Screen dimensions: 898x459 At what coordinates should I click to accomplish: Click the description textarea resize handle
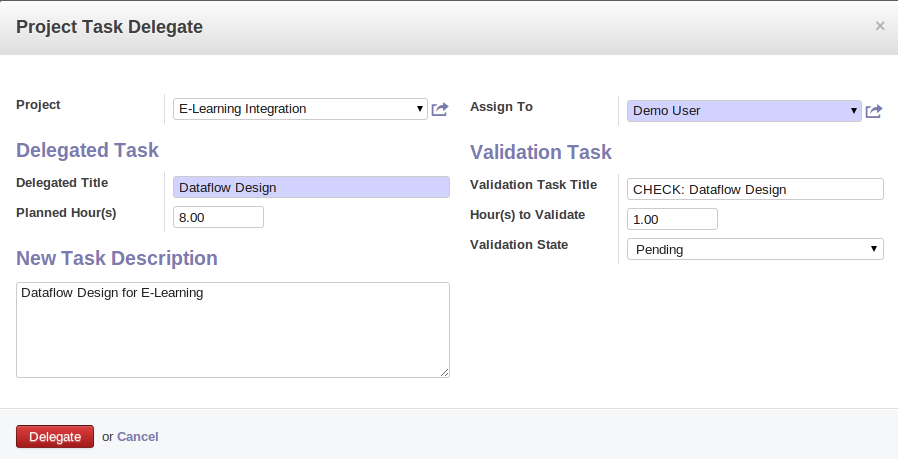(x=444, y=372)
